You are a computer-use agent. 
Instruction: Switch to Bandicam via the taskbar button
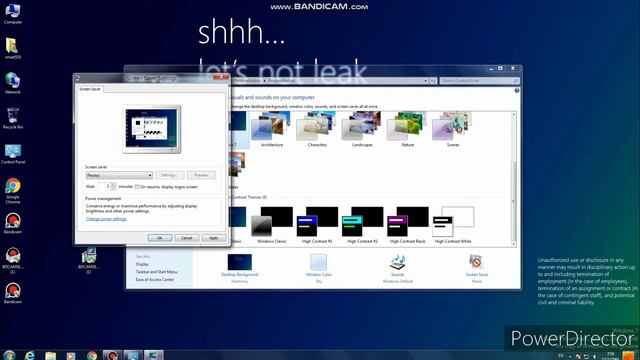click(x=112, y=355)
